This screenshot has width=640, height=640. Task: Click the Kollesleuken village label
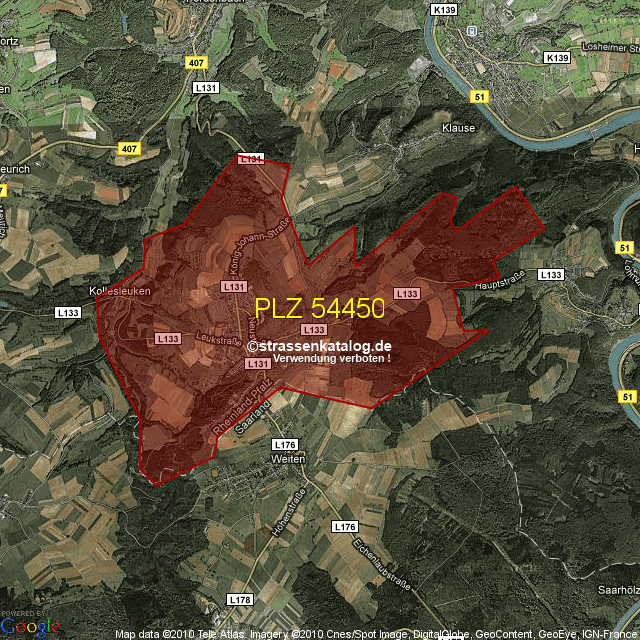(x=119, y=293)
